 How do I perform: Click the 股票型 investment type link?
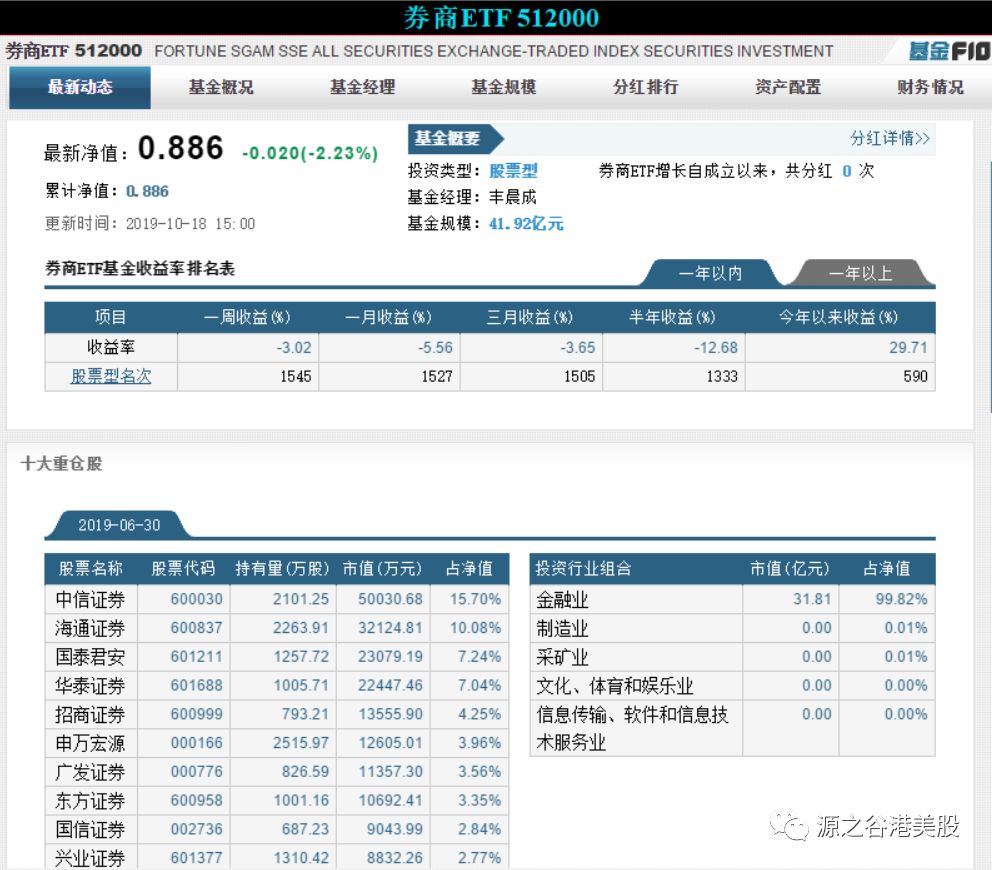coord(513,171)
